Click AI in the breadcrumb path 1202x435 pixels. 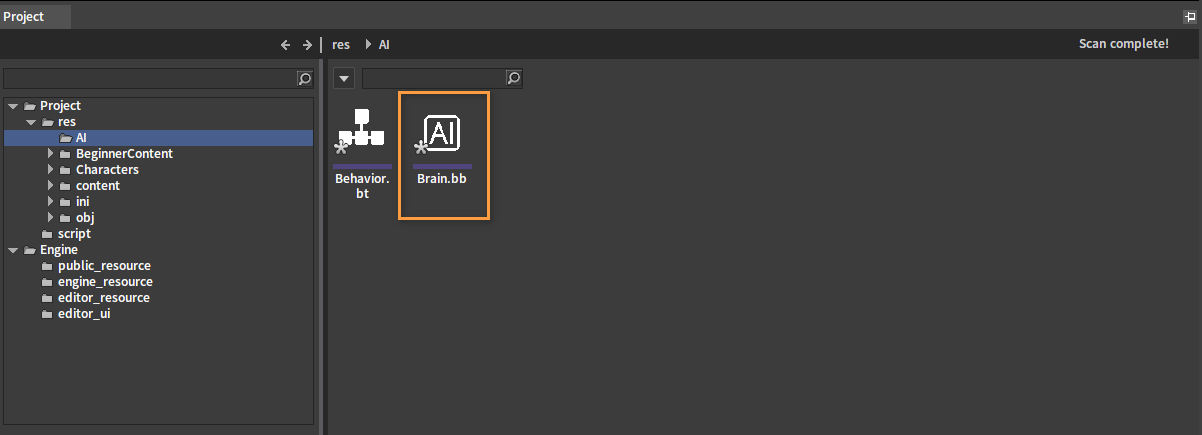[384, 45]
